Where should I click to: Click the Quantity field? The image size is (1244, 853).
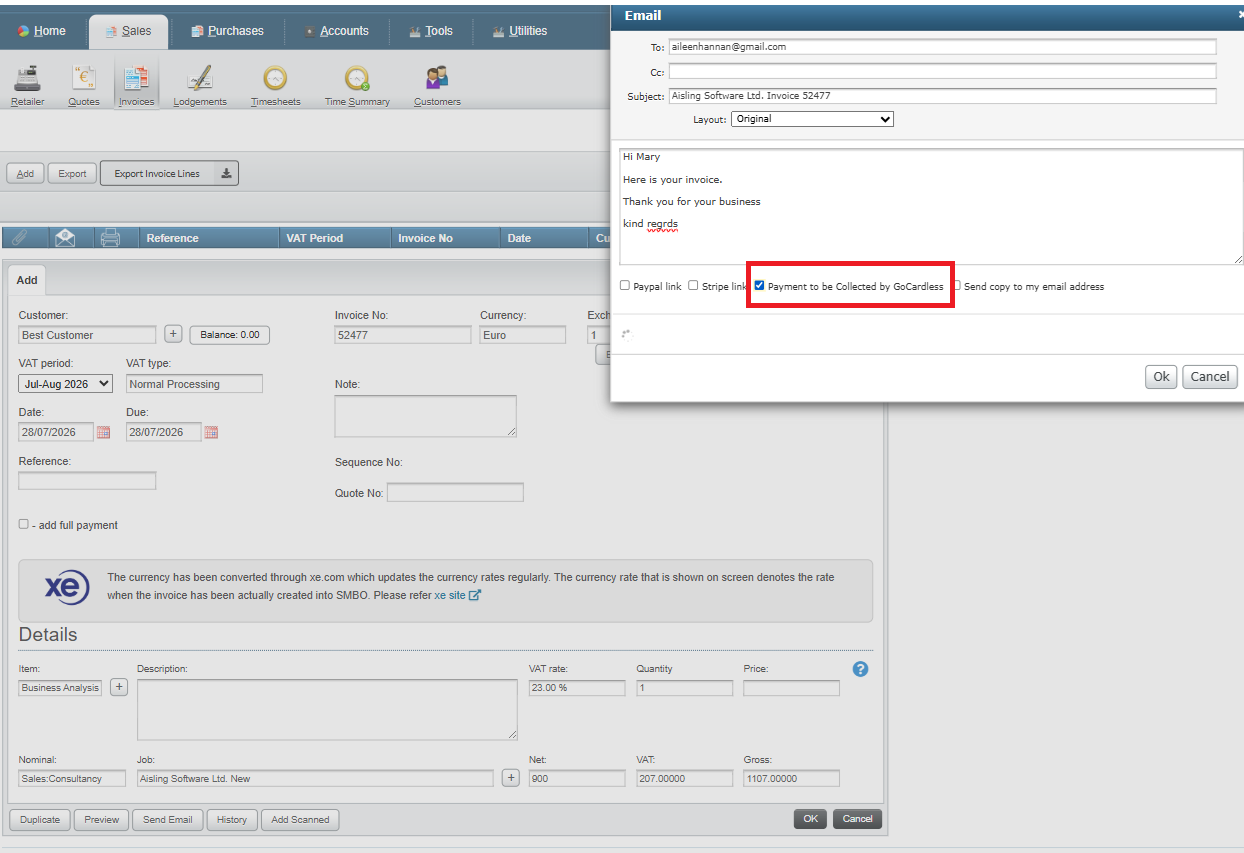[x=684, y=688]
